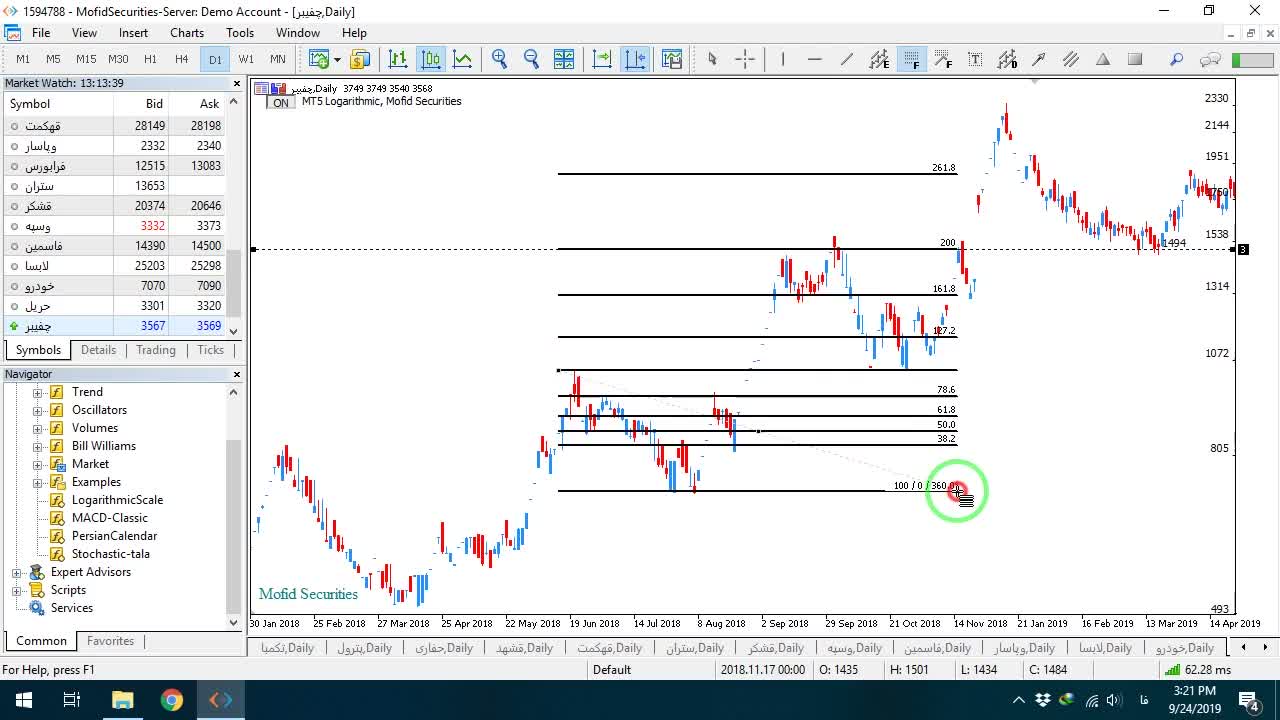Switch to line chart view

(x=463, y=59)
